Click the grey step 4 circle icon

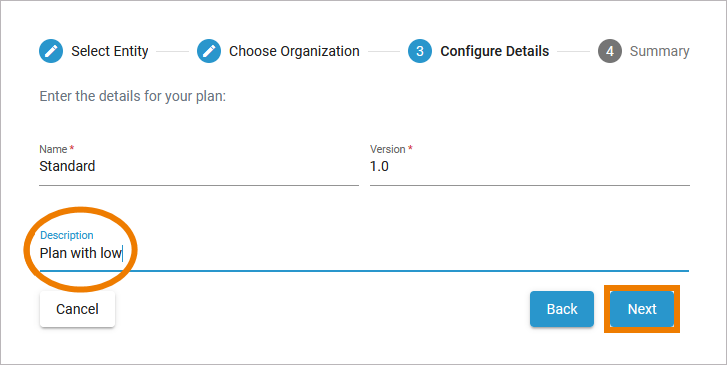(610, 51)
